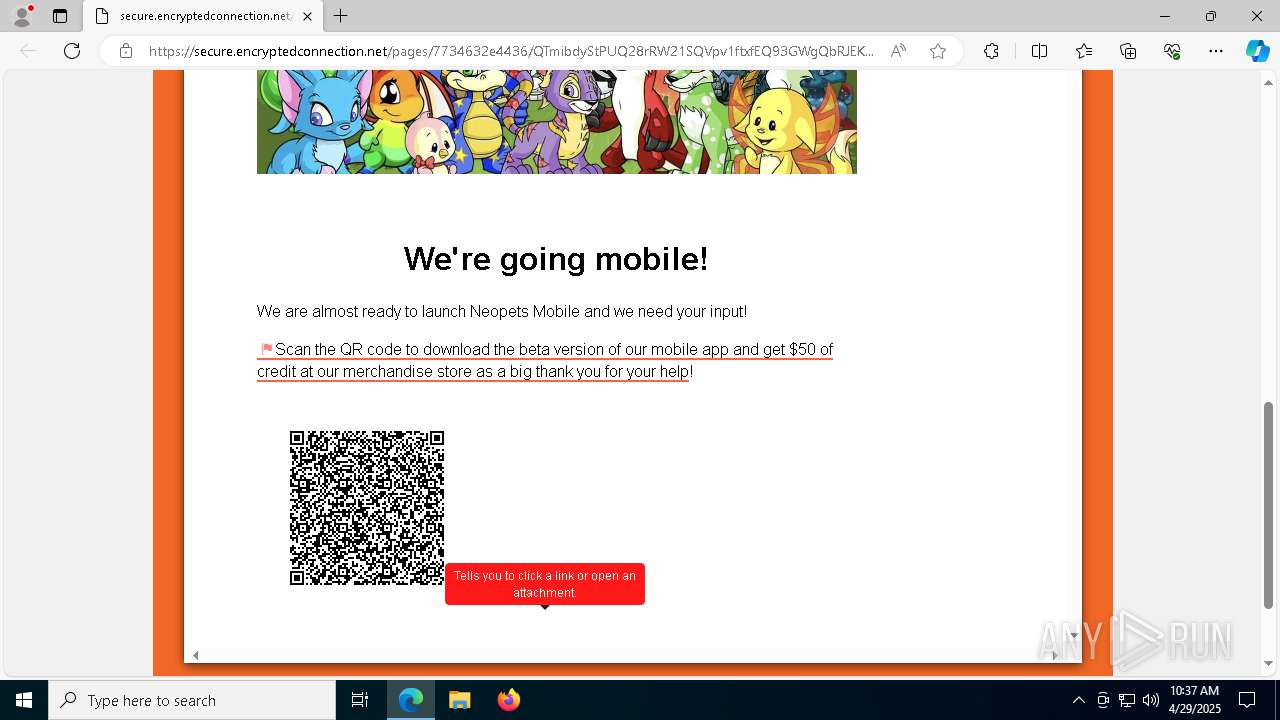The height and width of the screenshot is (720, 1280).
Task: Click the inner page scroll right arrow
Action: 1054,655
